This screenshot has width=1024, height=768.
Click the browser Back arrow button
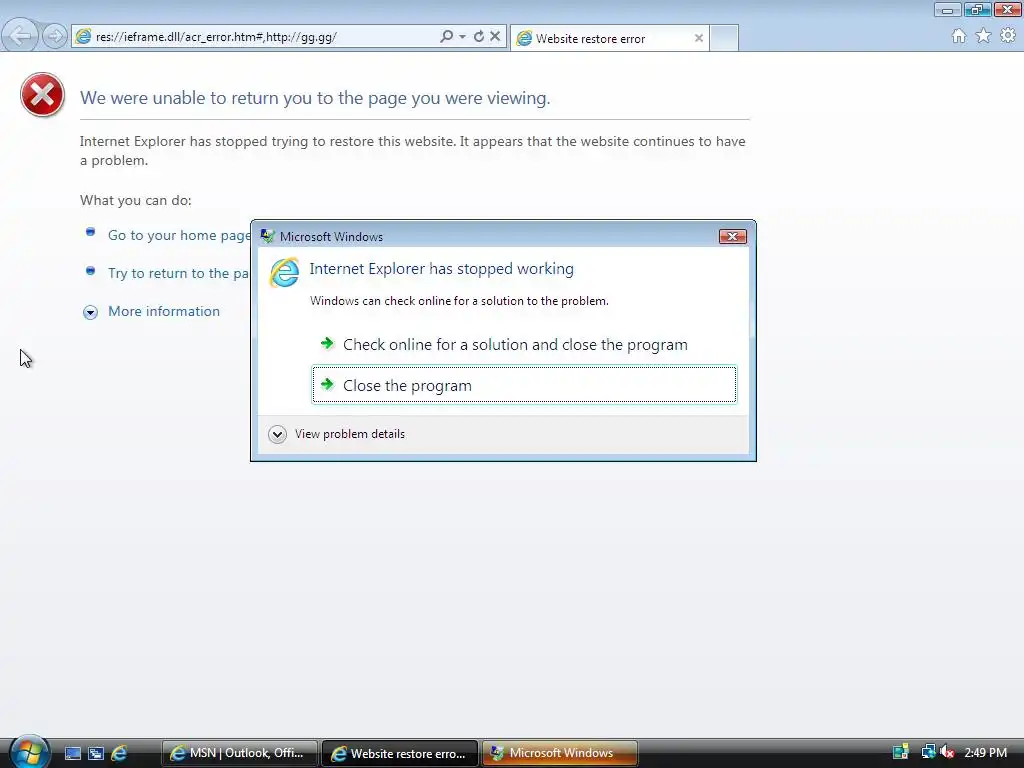pyautogui.click(x=20, y=36)
